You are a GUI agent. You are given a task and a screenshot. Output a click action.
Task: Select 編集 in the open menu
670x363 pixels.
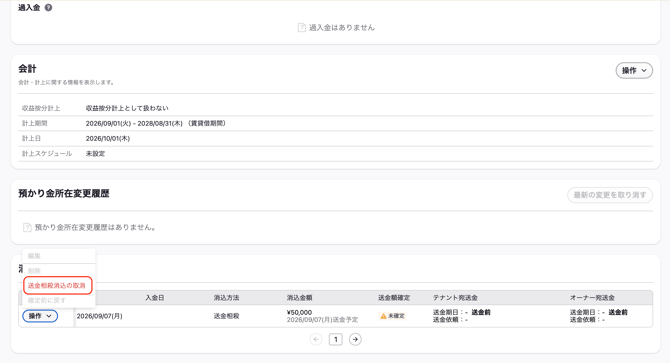click(x=34, y=256)
